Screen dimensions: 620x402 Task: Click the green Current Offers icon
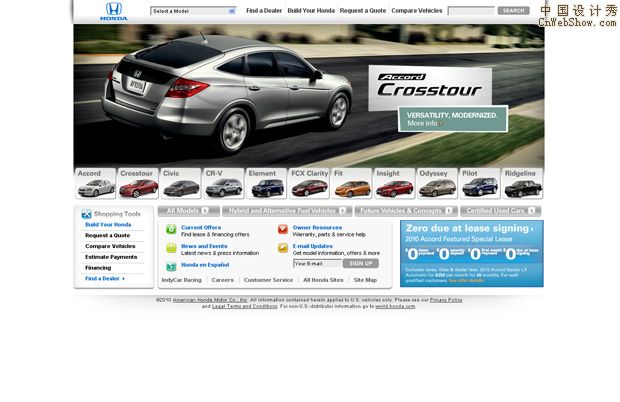tap(171, 229)
